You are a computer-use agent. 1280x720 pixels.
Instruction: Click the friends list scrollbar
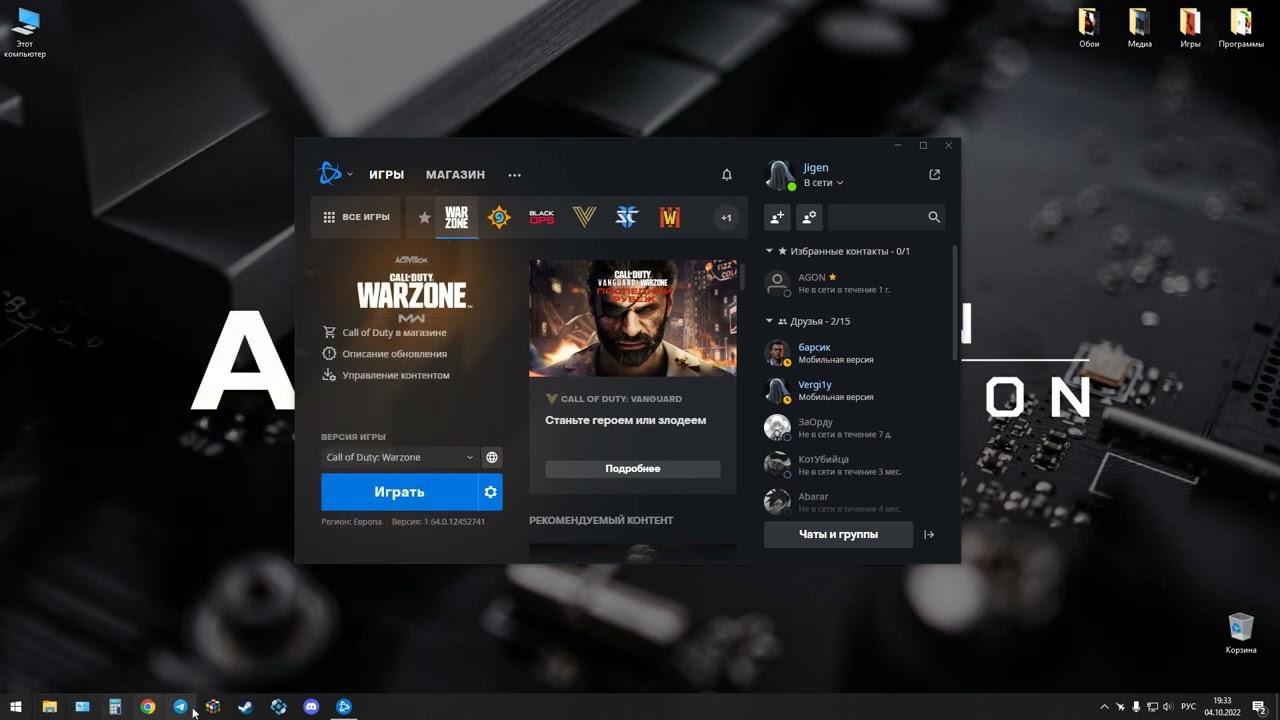954,303
